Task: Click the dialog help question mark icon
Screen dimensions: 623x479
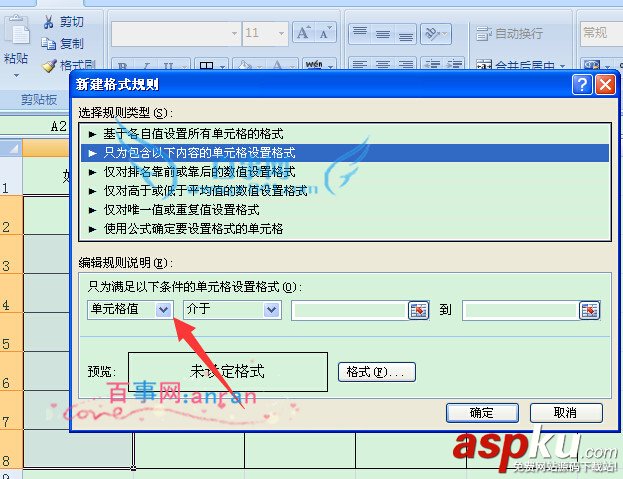Action: coord(582,85)
